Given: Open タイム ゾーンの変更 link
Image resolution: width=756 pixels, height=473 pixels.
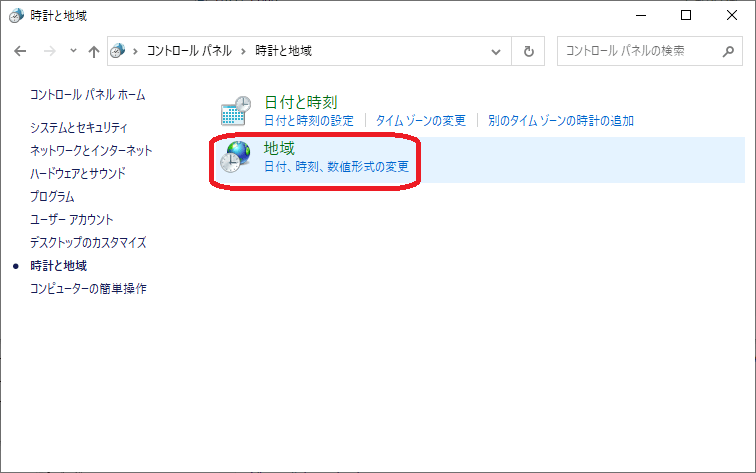Looking at the screenshot, I should coord(420,120).
